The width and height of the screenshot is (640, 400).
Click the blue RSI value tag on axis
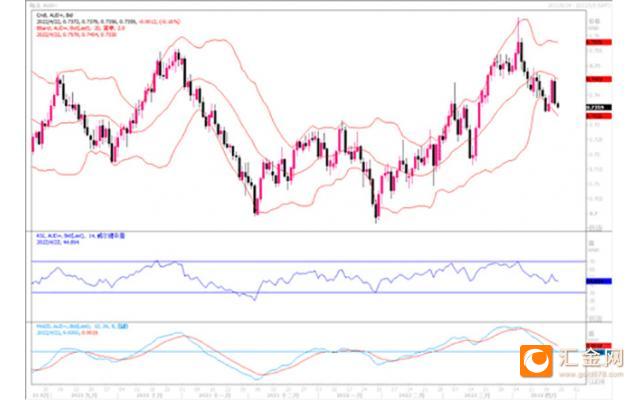[x=599, y=281]
